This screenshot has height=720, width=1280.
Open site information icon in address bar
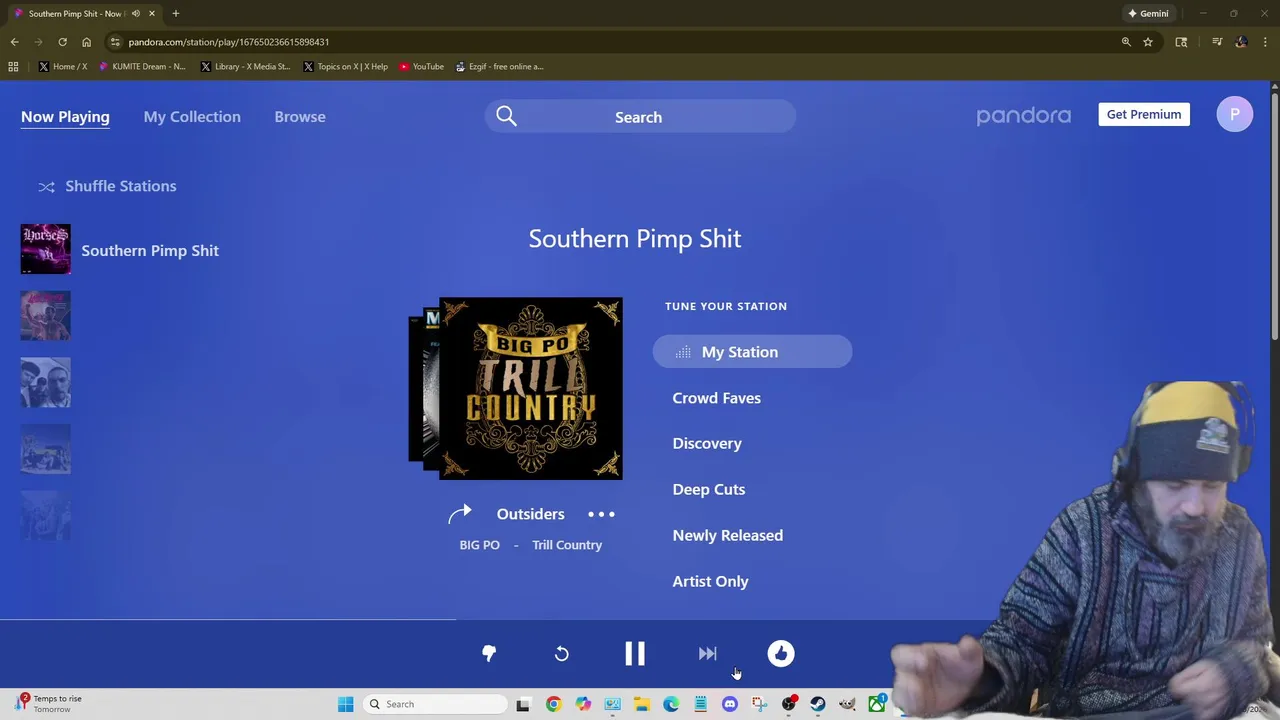pos(115,42)
